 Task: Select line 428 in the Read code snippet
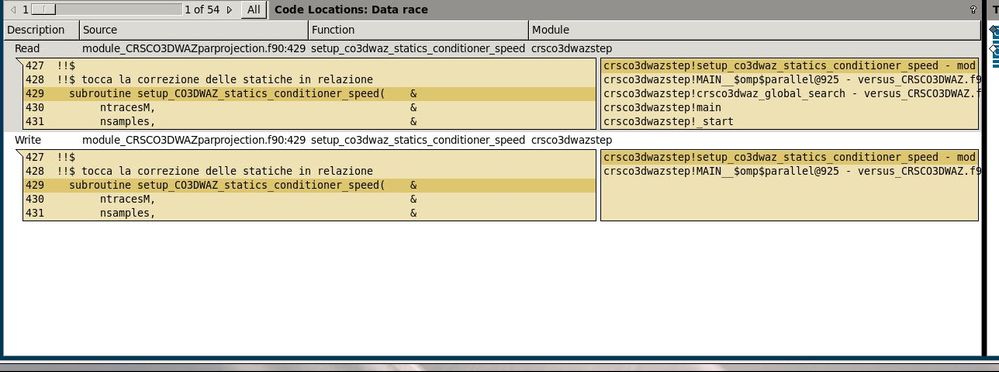tap(310, 80)
